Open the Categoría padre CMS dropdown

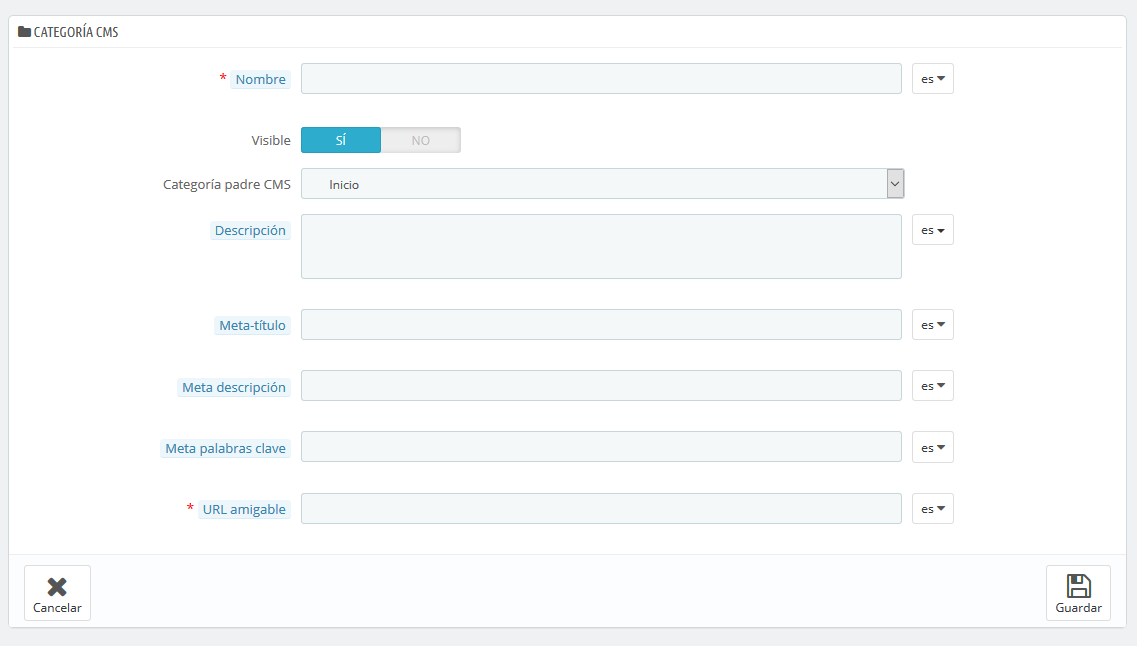pyautogui.click(x=602, y=184)
